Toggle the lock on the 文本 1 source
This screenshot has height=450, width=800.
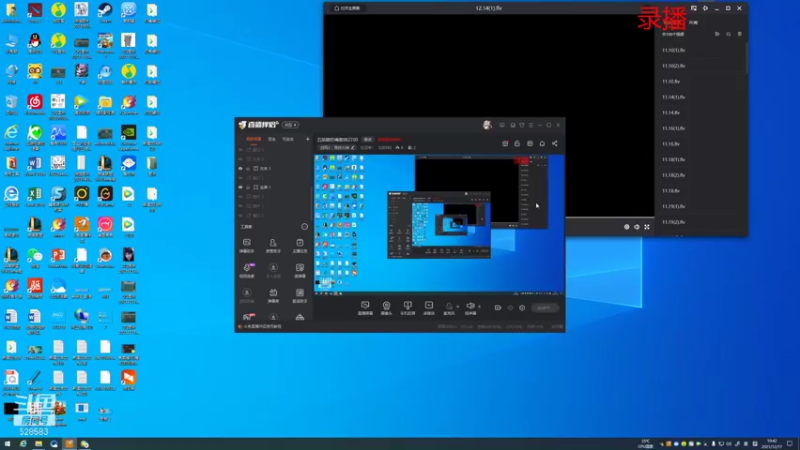pyautogui.click(x=248, y=168)
